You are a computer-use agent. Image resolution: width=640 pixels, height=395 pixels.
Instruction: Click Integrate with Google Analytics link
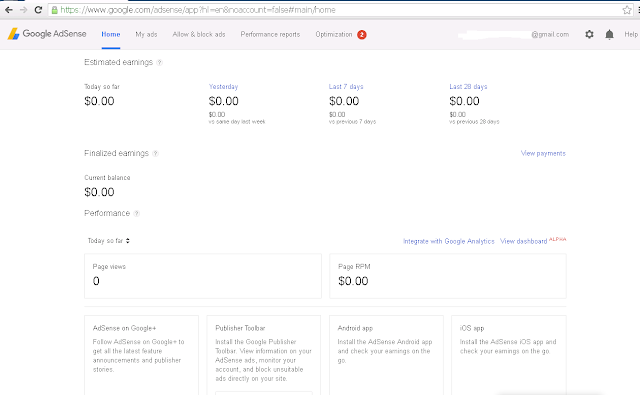click(449, 241)
